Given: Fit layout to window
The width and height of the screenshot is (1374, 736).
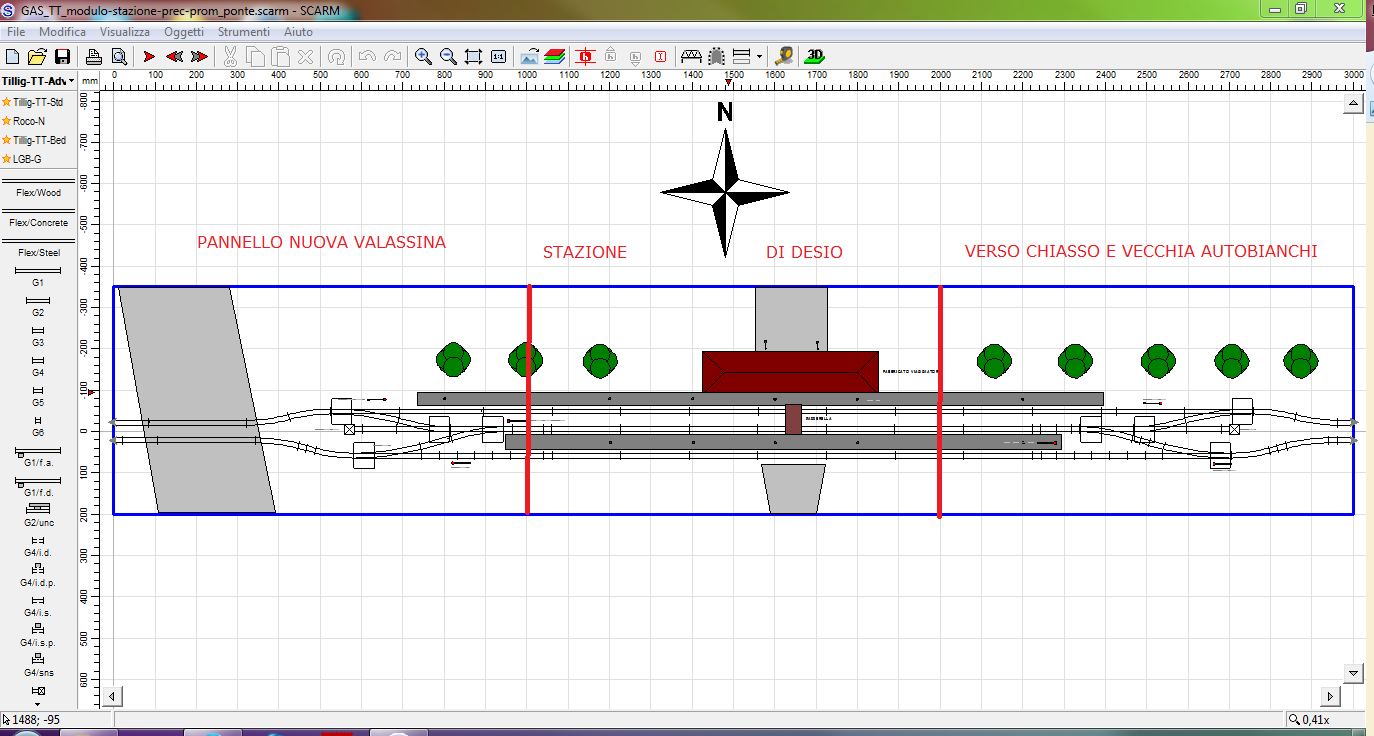Looking at the screenshot, I should 473,56.
